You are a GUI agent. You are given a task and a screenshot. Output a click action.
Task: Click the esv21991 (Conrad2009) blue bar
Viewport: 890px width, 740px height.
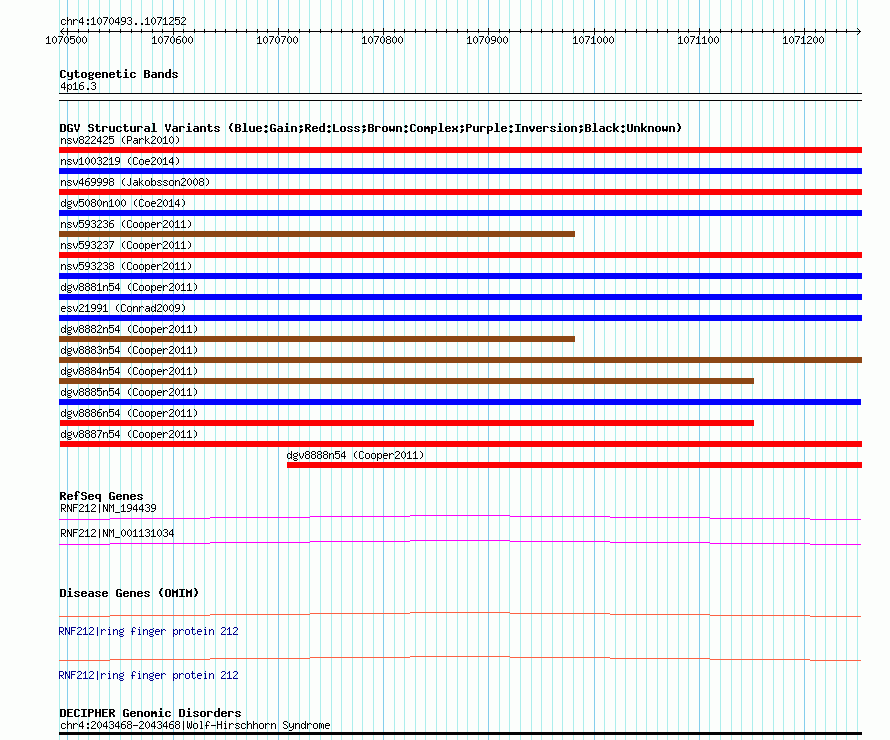point(460,318)
